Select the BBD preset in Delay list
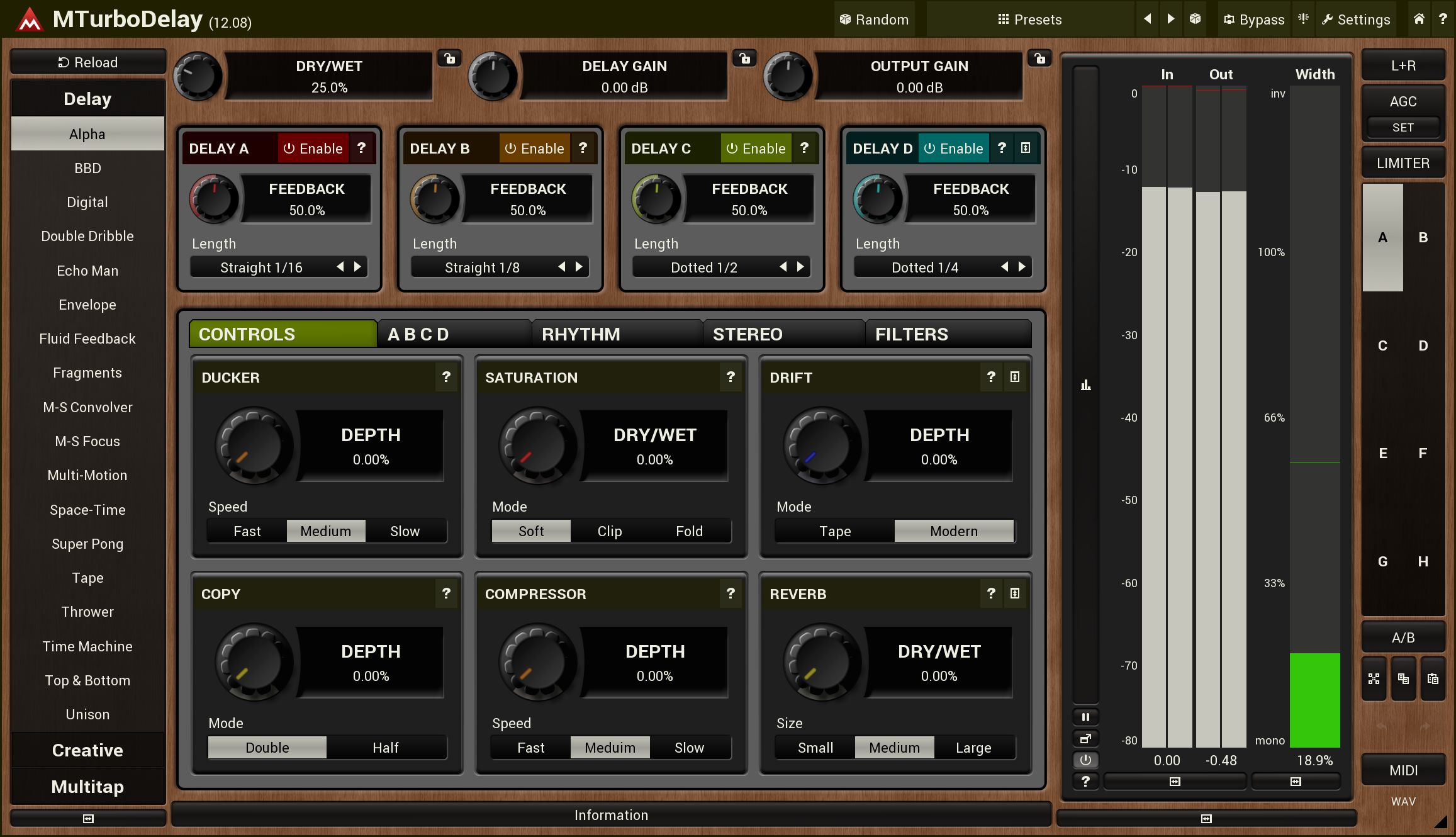The image size is (1456, 837). (x=87, y=168)
